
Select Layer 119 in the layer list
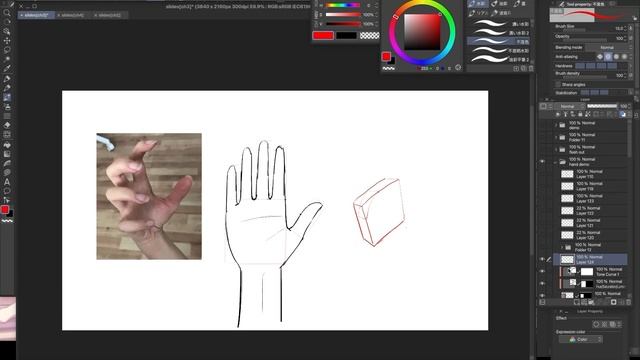click(x=594, y=186)
